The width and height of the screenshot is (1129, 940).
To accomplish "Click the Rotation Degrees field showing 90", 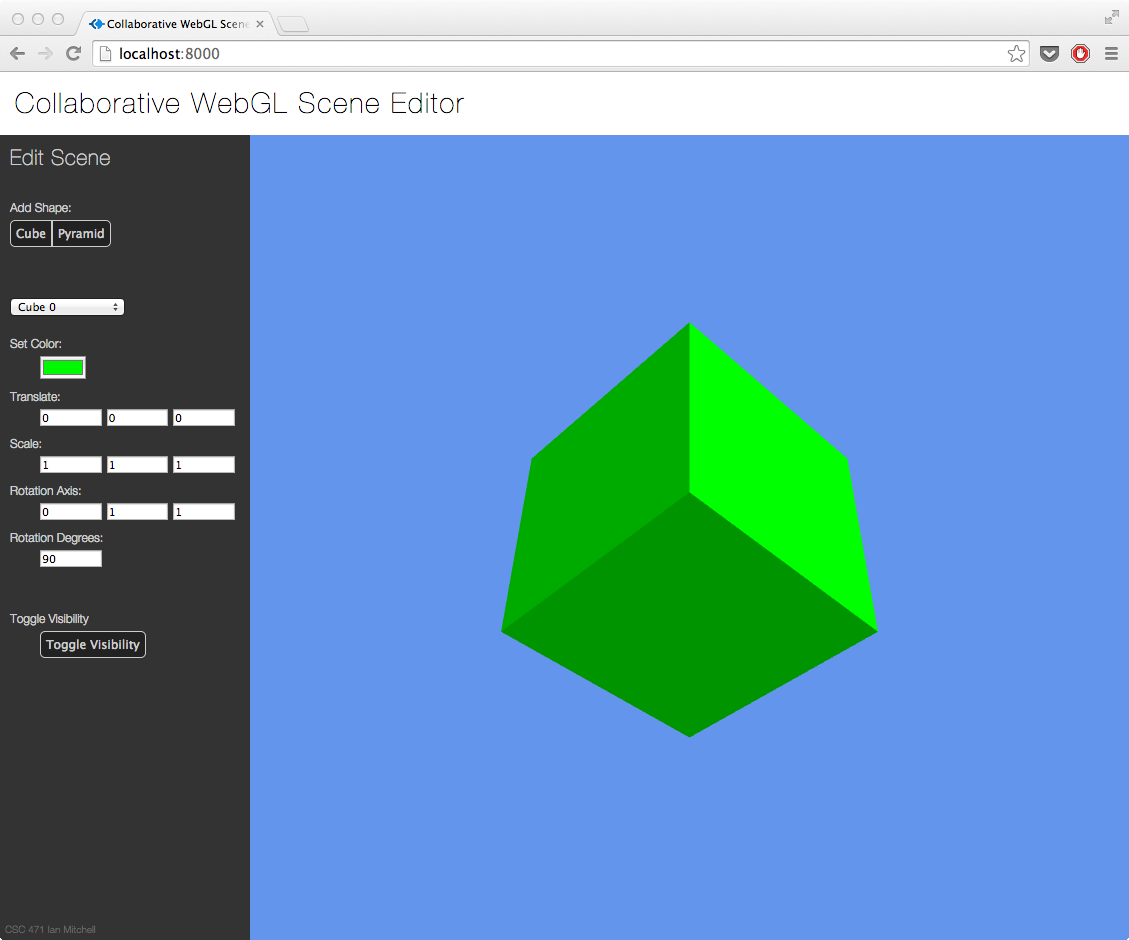I will 71,559.
